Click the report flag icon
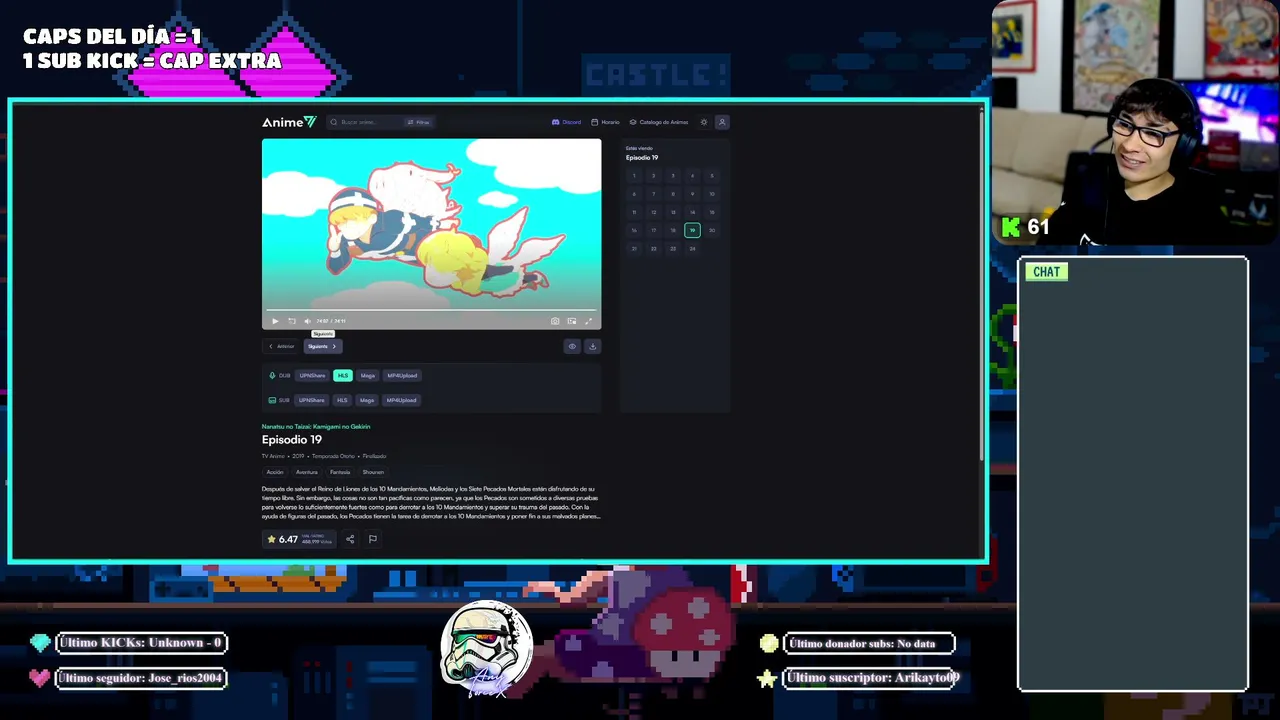This screenshot has width=1280, height=720. pyautogui.click(x=372, y=539)
